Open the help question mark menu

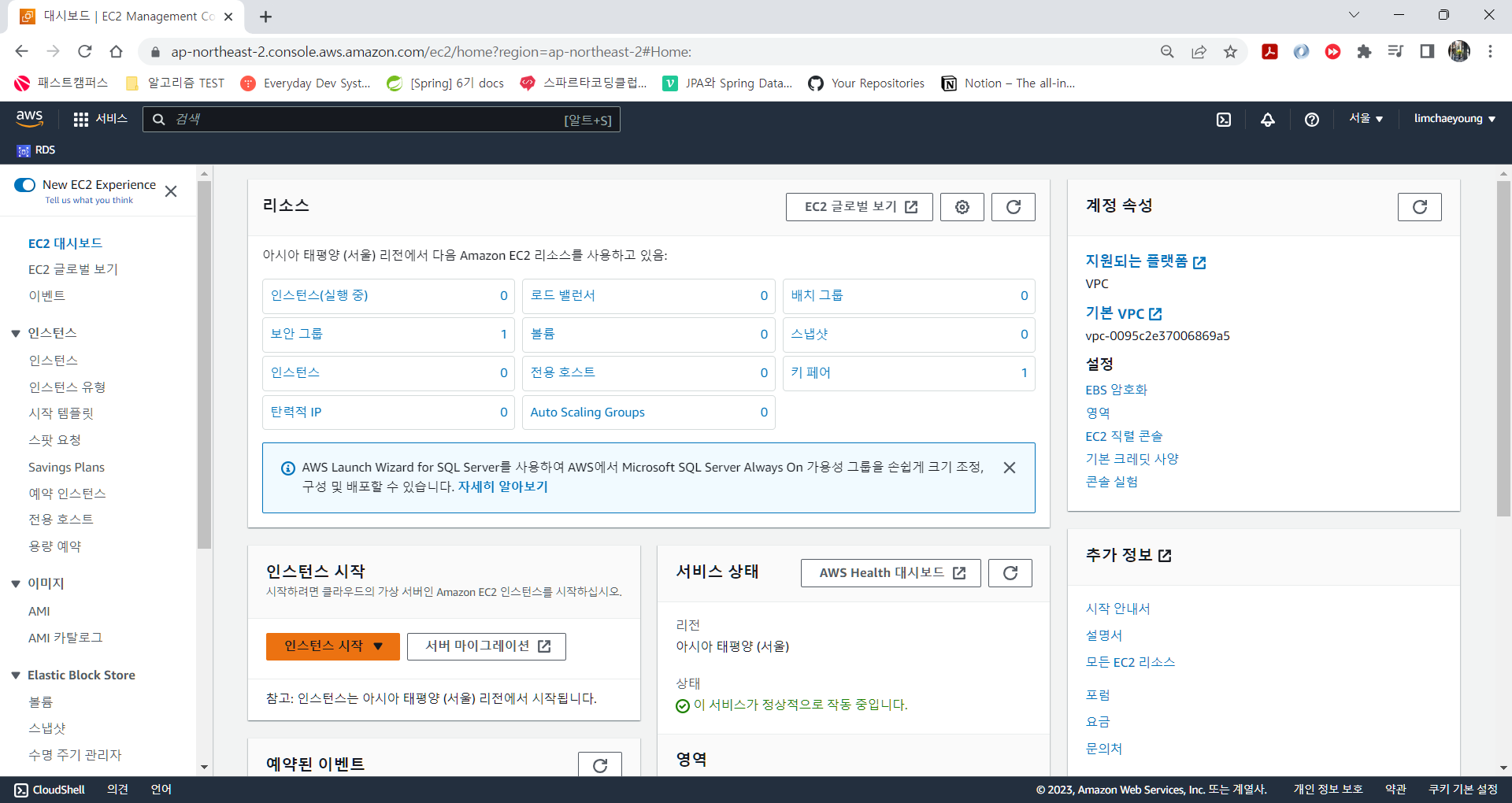click(1312, 120)
